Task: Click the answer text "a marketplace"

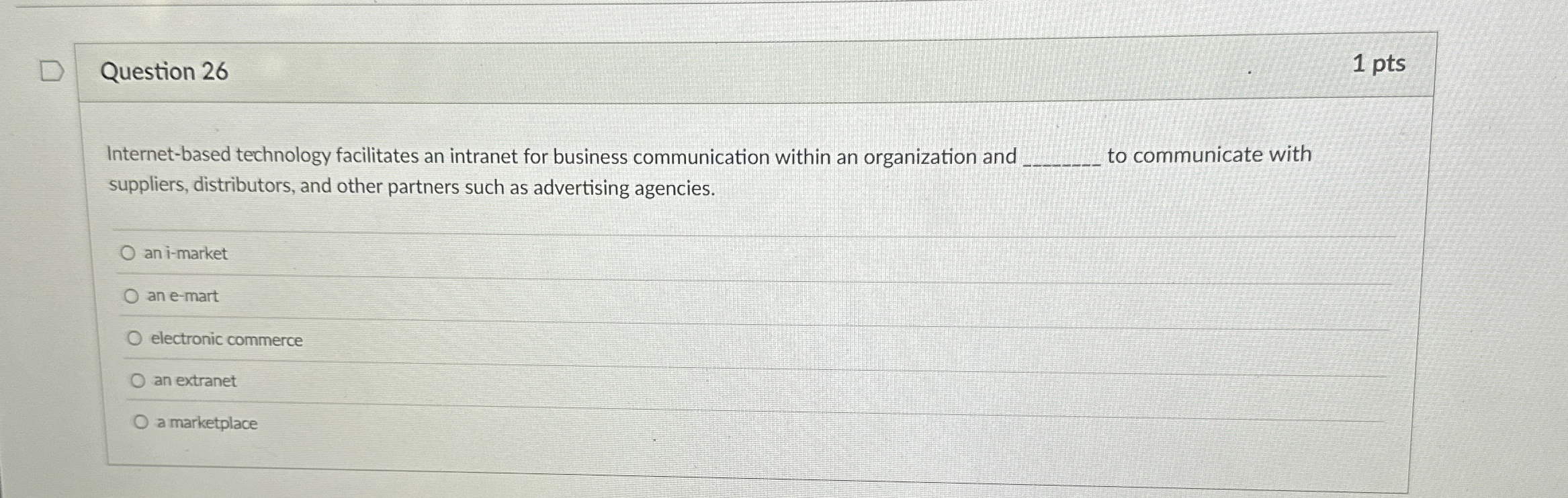Action: (x=207, y=423)
